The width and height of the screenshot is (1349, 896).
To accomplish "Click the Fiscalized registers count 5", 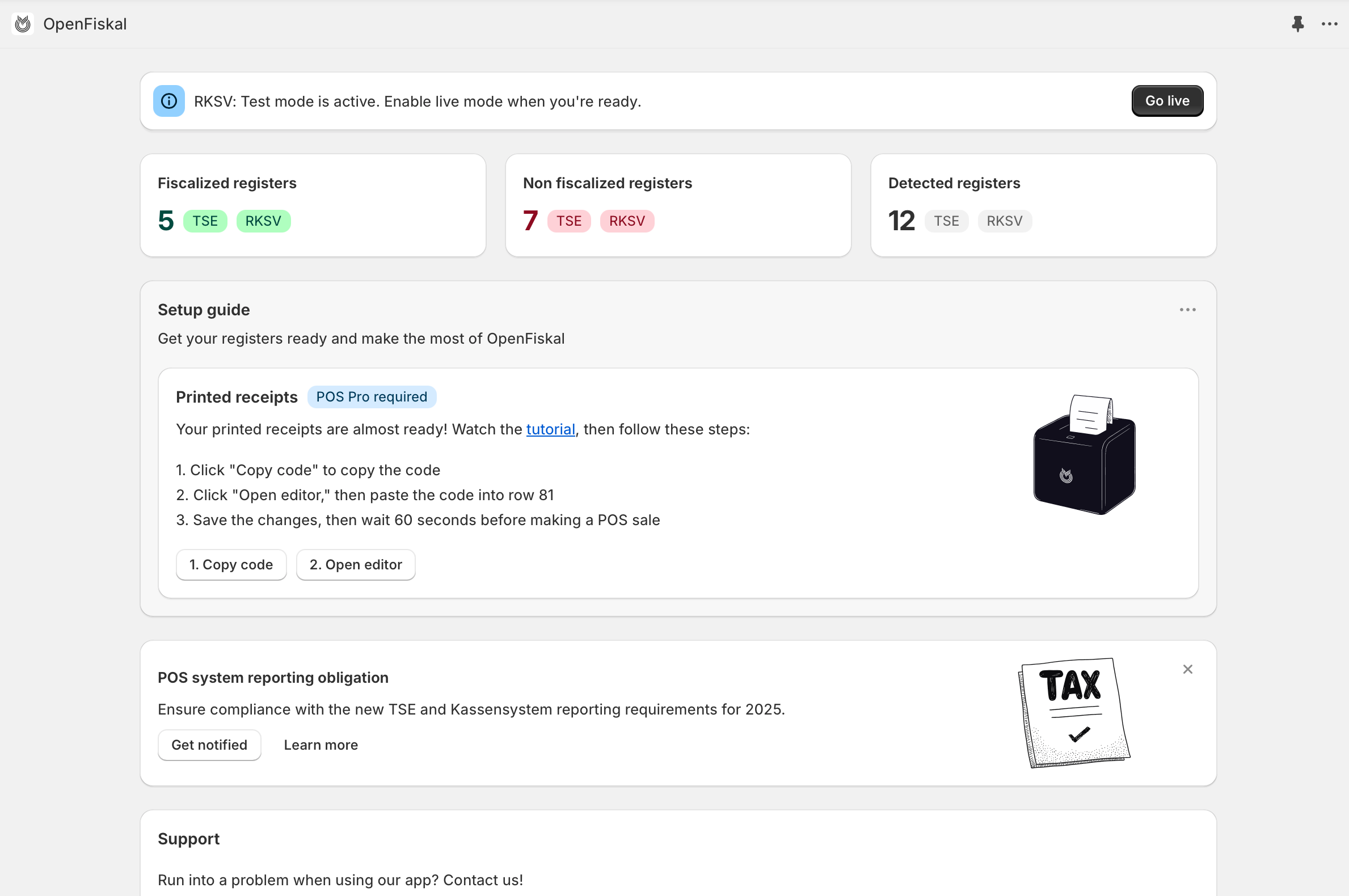I will pyautogui.click(x=166, y=221).
